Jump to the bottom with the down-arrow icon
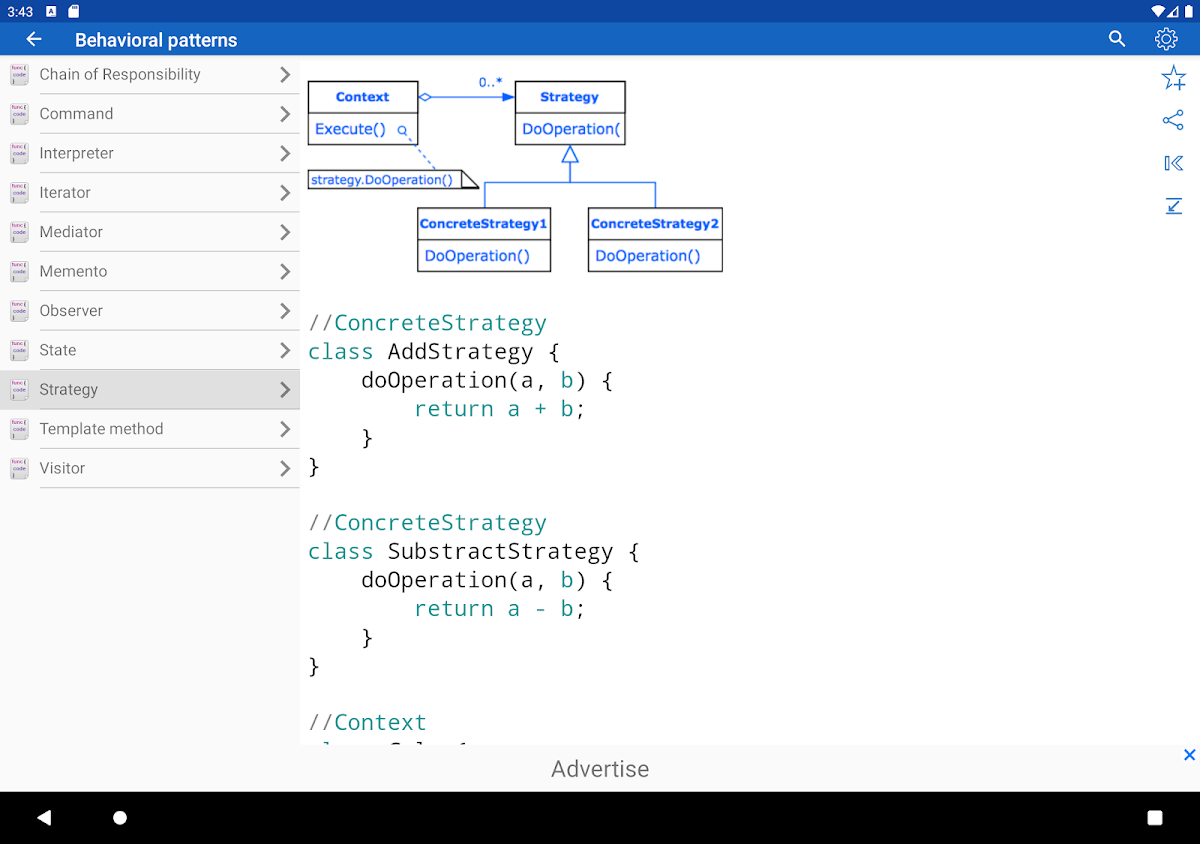1200x844 pixels. tap(1173, 206)
